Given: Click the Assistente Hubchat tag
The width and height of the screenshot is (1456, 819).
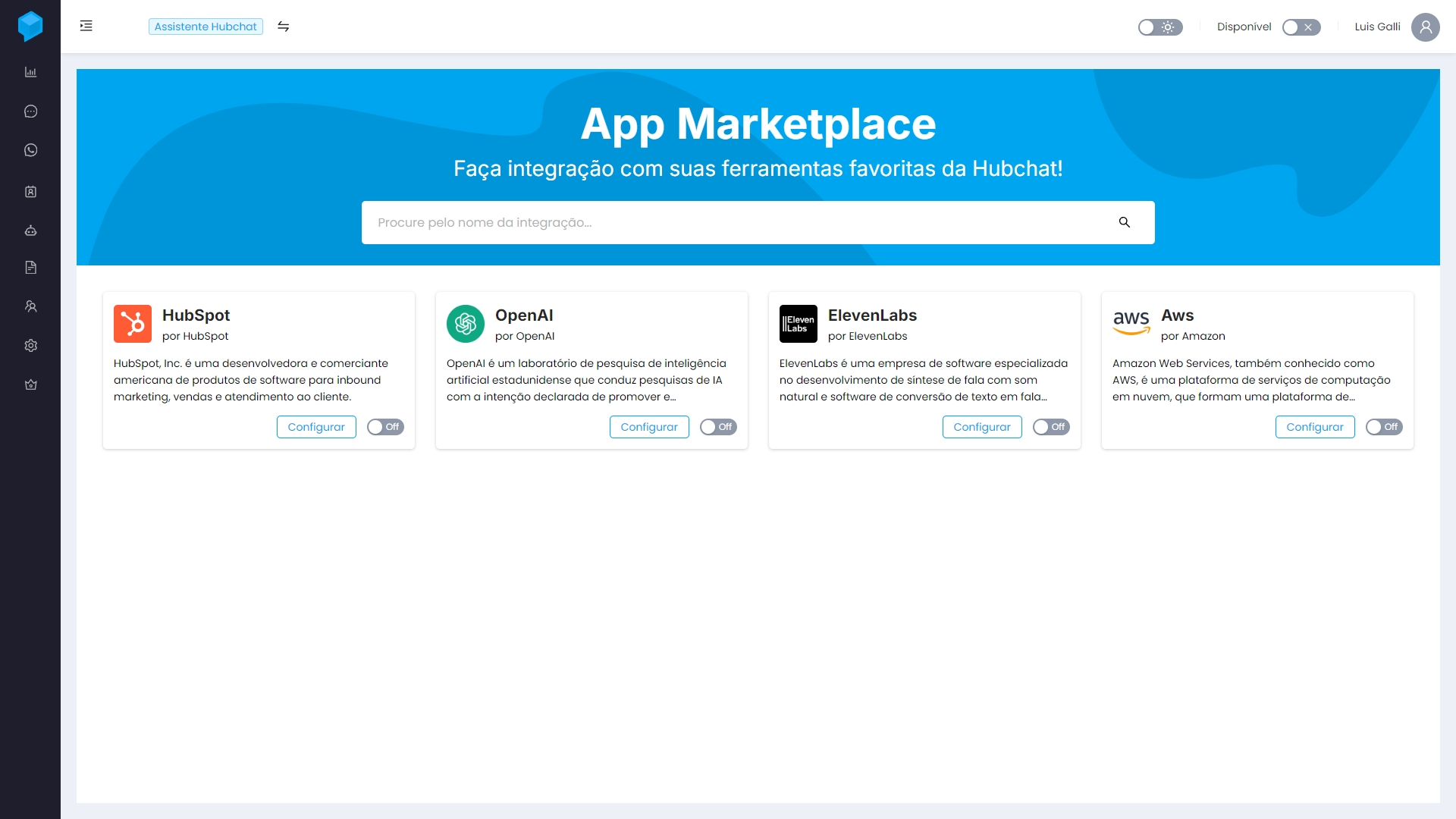Looking at the screenshot, I should [x=206, y=27].
